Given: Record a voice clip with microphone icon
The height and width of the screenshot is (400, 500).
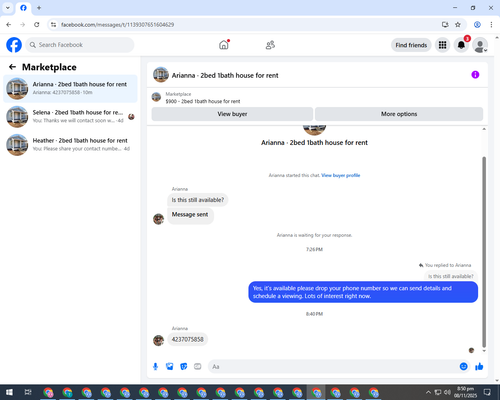Looking at the screenshot, I should (155, 367).
